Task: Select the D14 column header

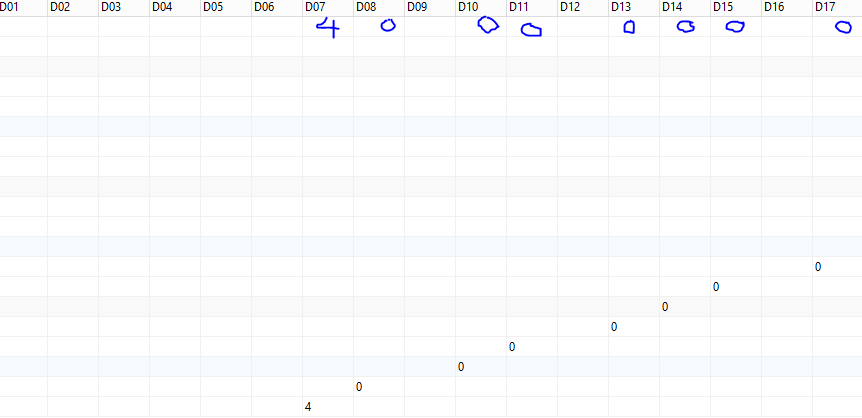Action: [685, 8]
